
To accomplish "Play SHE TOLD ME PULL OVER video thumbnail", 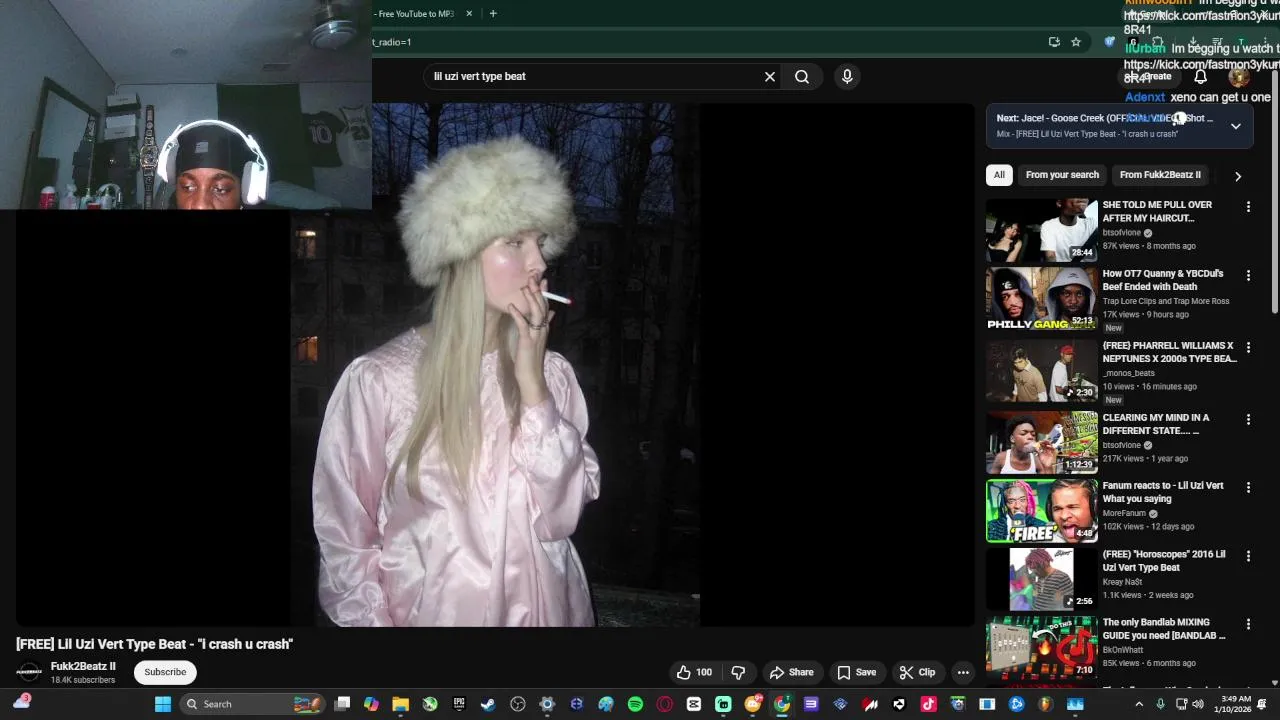I will tap(1042, 230).
